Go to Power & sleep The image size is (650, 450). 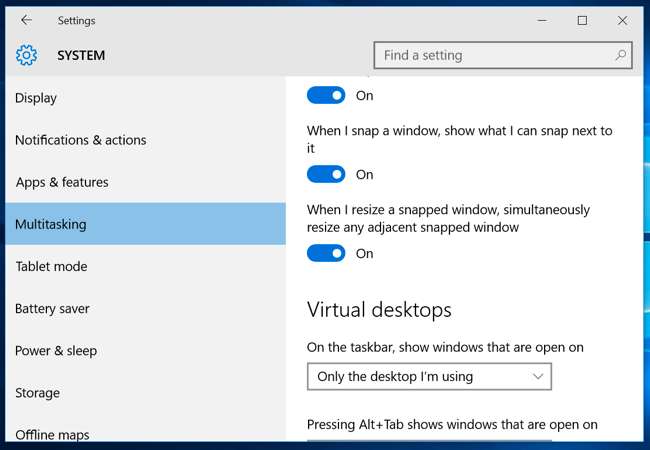coord(56,351)
